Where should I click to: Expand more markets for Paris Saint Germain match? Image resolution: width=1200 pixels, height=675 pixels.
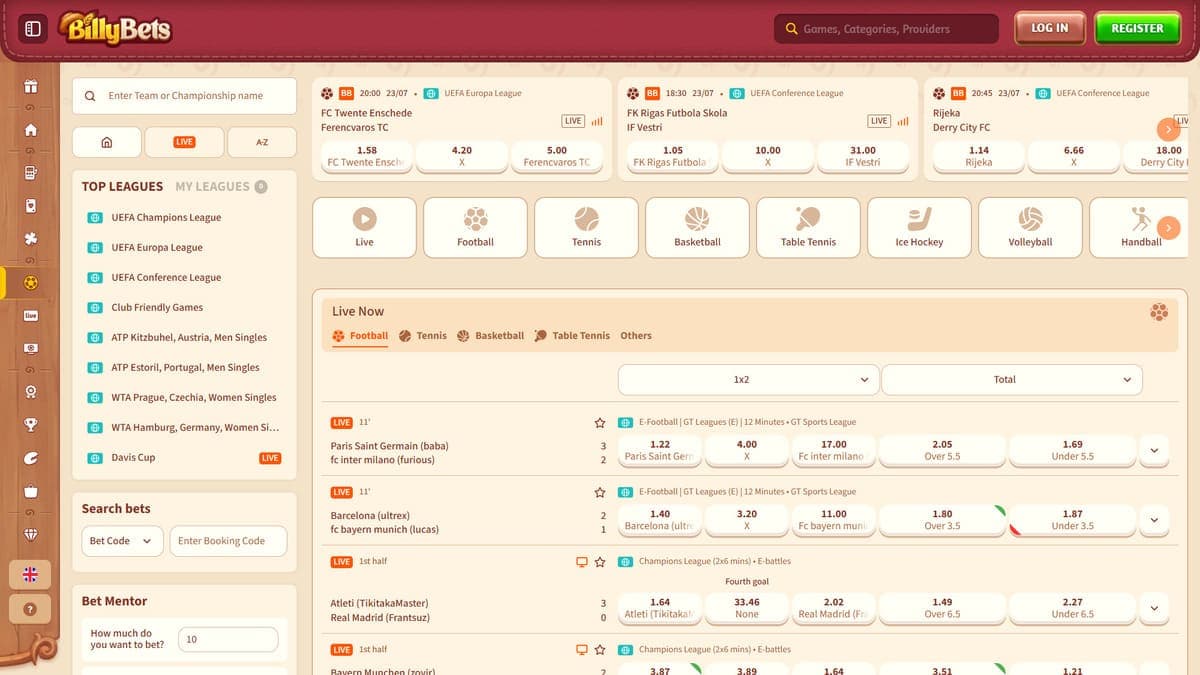pyautogui.click(x=1154, y=451)
